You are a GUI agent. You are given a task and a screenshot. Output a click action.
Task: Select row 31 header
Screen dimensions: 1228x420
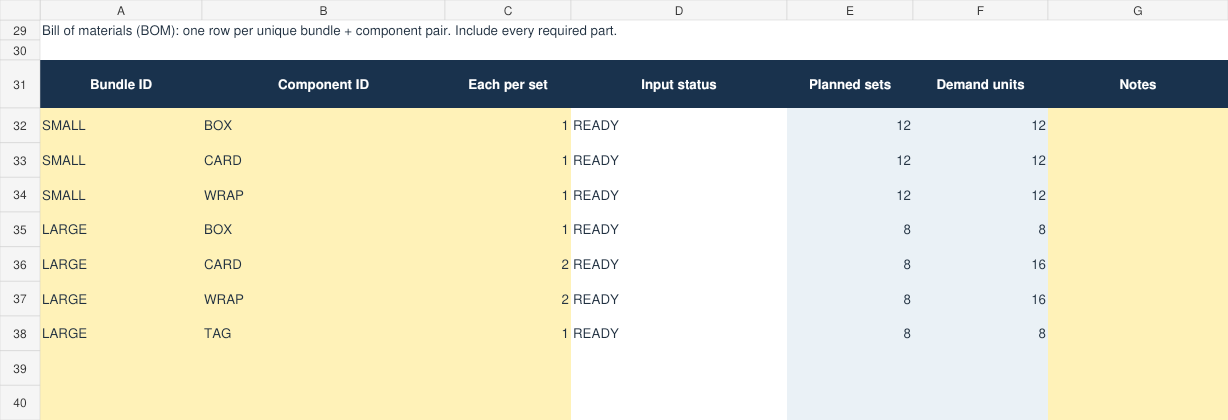click(20, 84)
